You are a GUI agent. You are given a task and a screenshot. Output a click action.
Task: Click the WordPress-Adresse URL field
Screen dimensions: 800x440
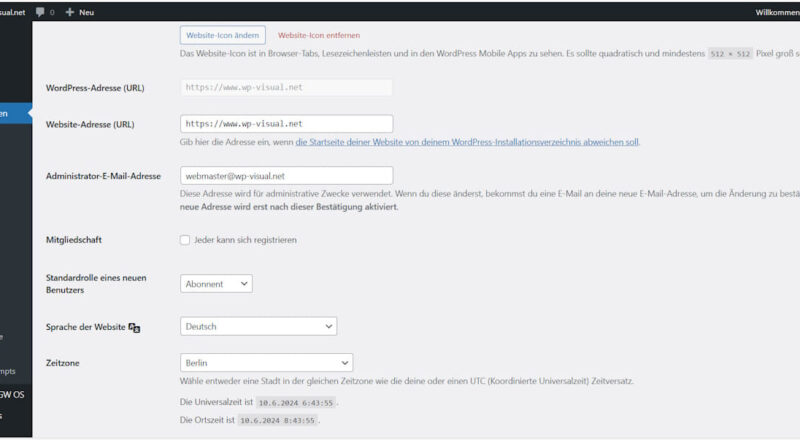(x=286, y=87)
